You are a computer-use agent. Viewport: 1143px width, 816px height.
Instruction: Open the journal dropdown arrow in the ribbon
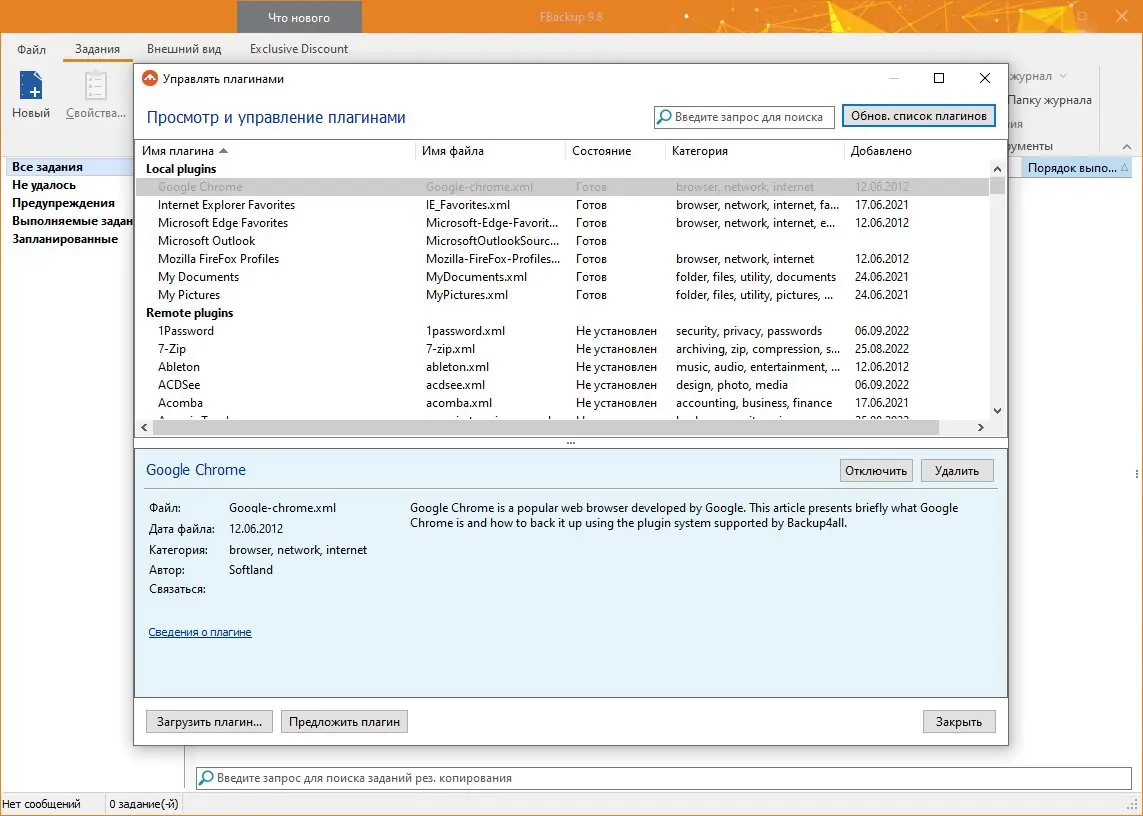pos(1063,76)
